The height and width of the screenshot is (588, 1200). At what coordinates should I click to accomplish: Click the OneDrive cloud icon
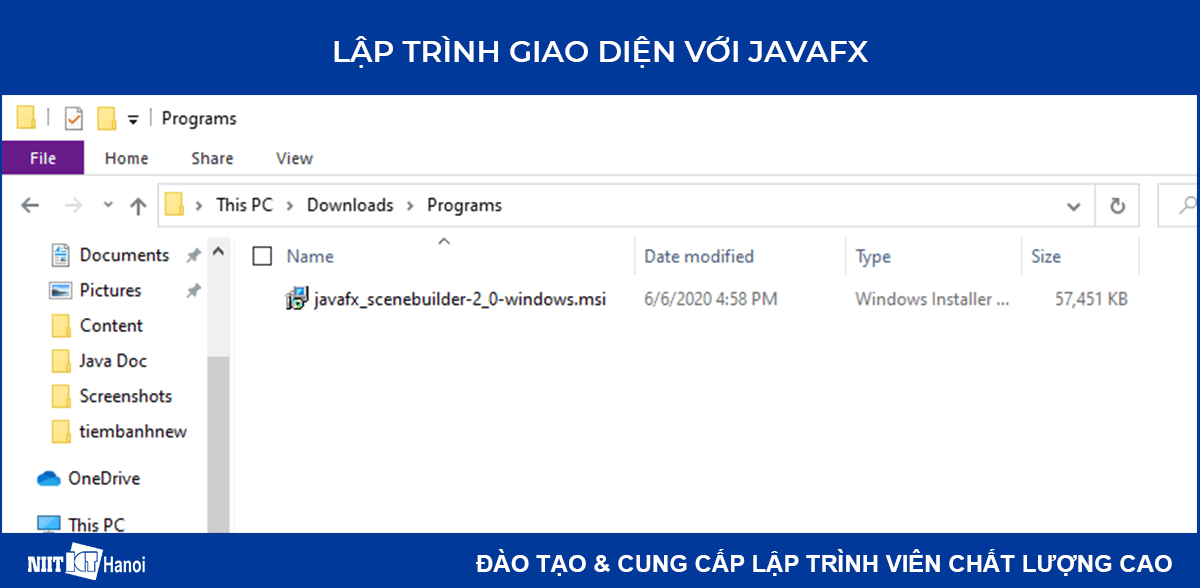(x=49, y=478)
